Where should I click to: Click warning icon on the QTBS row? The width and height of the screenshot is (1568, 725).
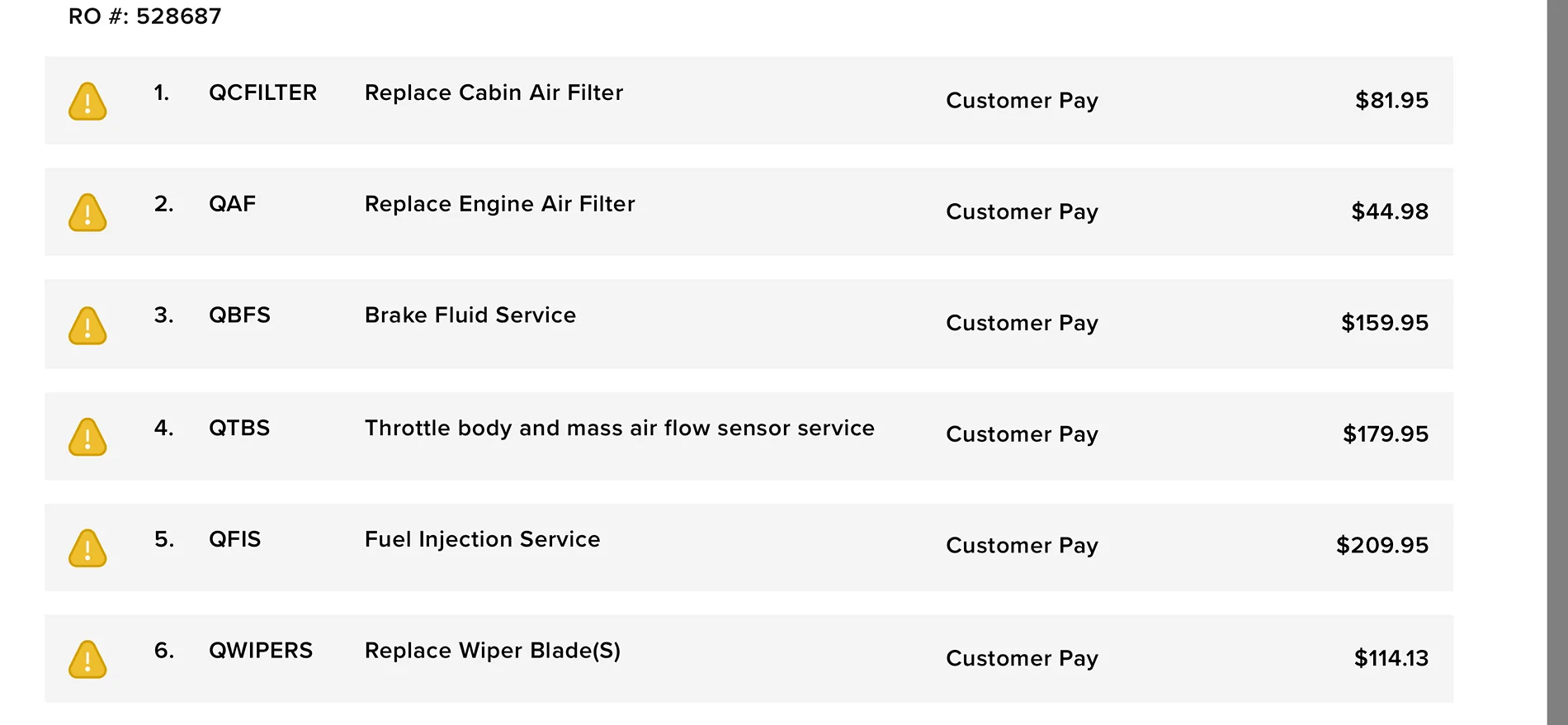87,437
